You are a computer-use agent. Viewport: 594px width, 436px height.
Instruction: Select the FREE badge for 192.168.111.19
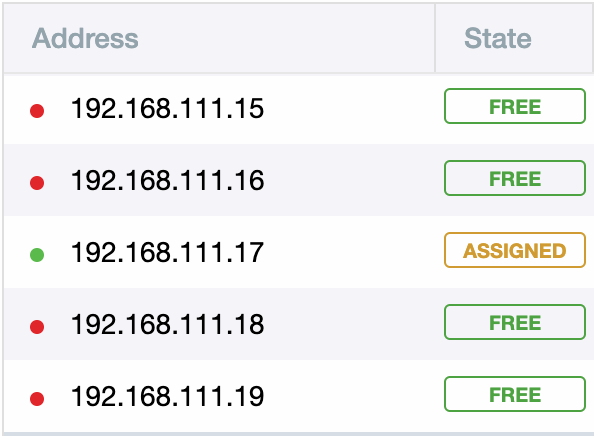(515, 394)
